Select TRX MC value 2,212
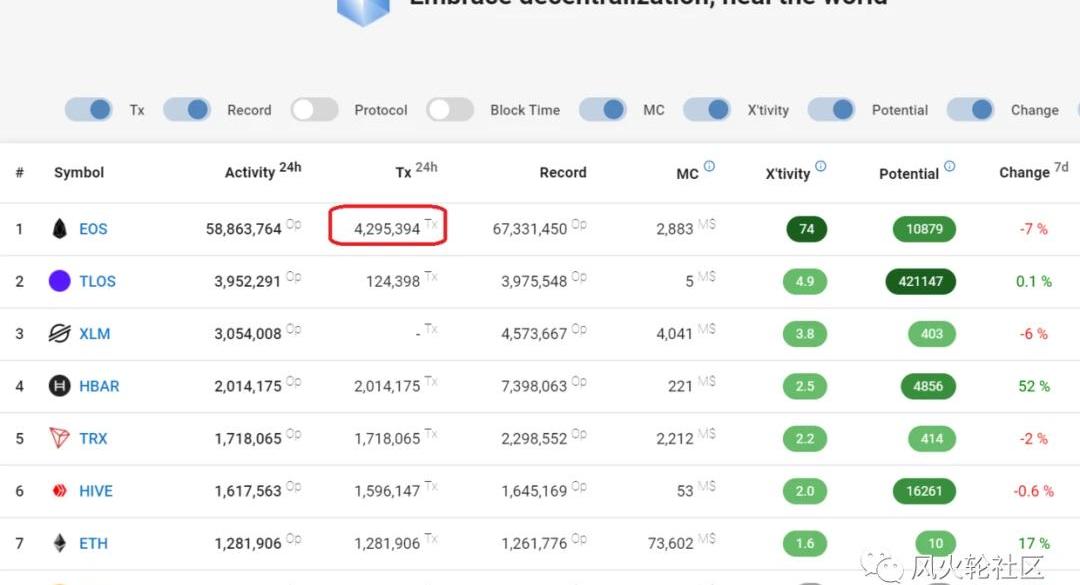The width and height of the screenshot is (1080, 585). 674,438
